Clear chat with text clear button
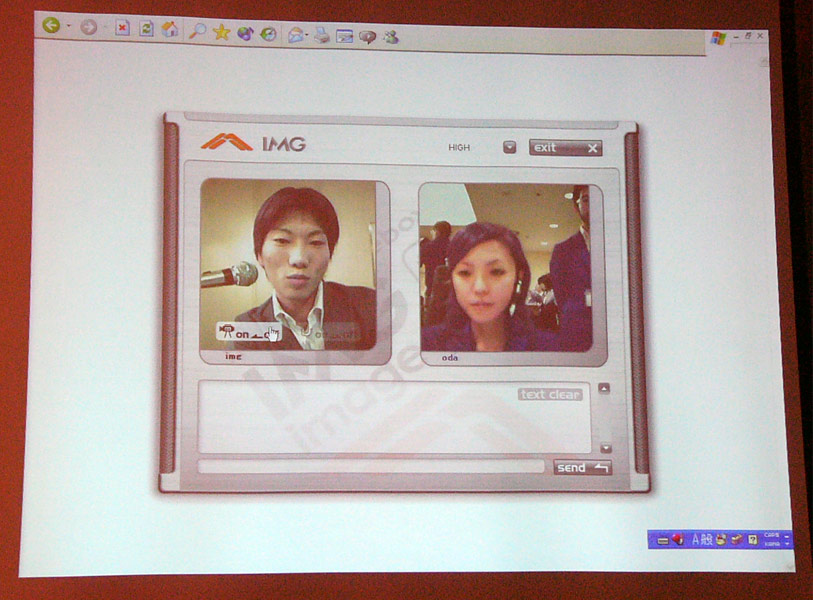This screenshot has width=813, height=600. pyautogui.click(x=549, y=394)
